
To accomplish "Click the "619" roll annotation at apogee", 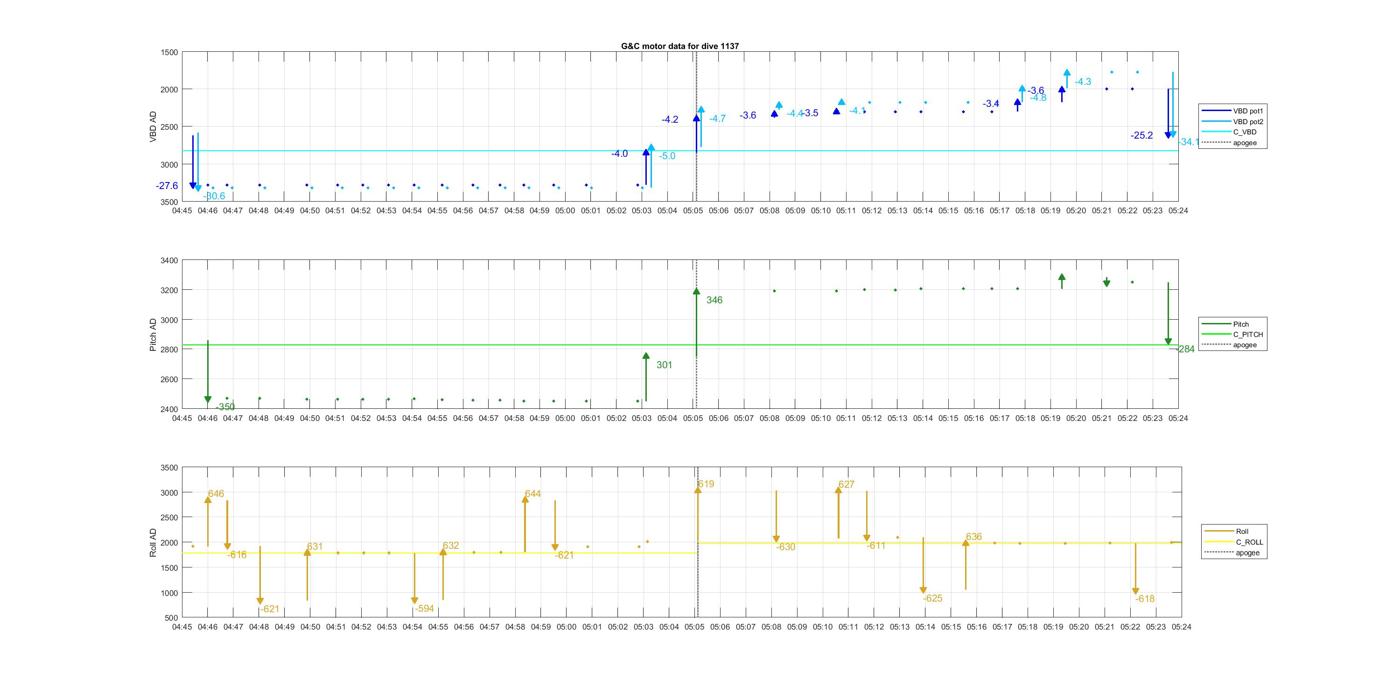I will pyautogui.click(x=706, y=484).
